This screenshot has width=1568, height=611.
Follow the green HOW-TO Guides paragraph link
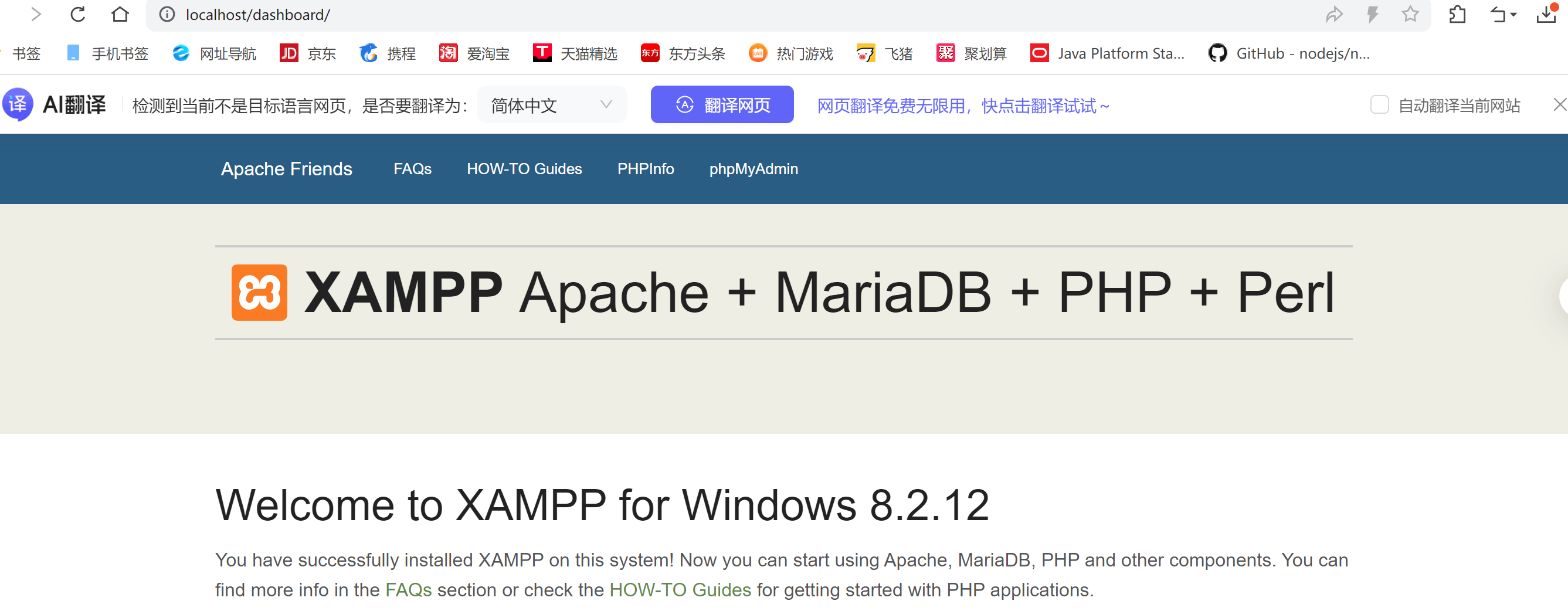pos(680,590)
